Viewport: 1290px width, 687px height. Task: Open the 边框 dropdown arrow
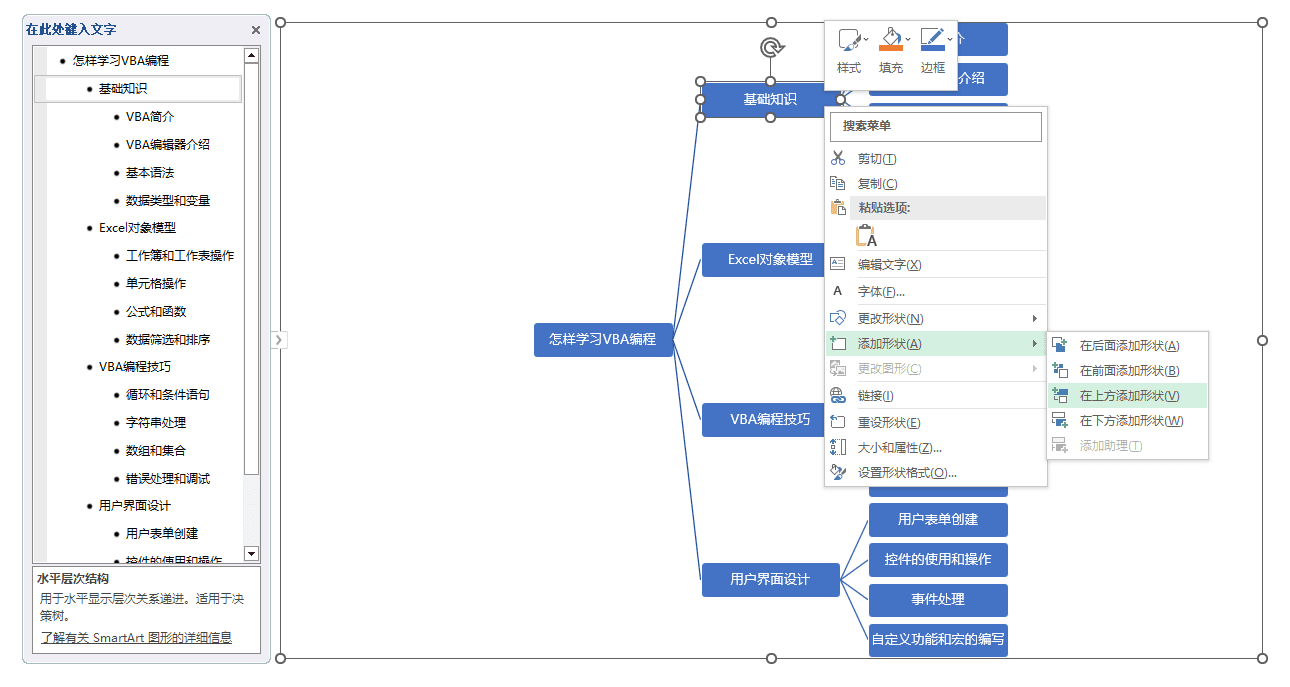click(950, 39)
